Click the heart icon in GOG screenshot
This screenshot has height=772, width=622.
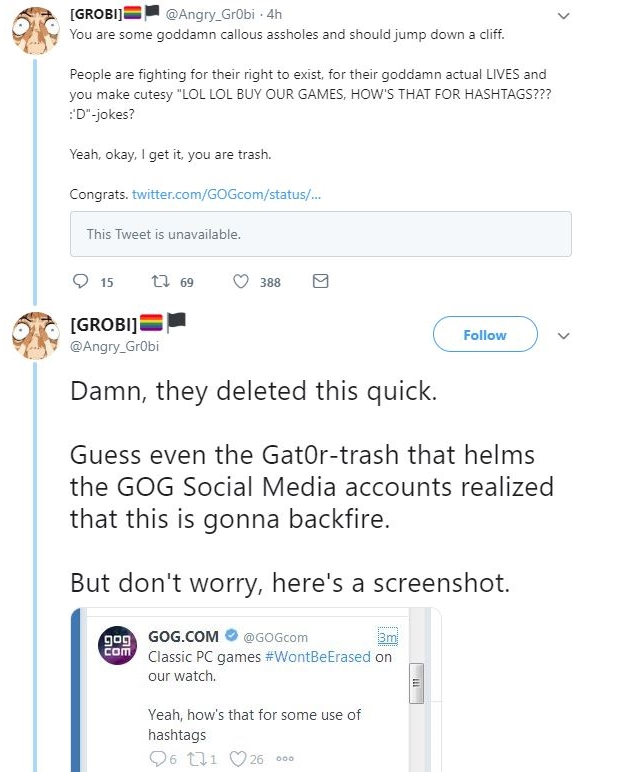coord(238,759)
